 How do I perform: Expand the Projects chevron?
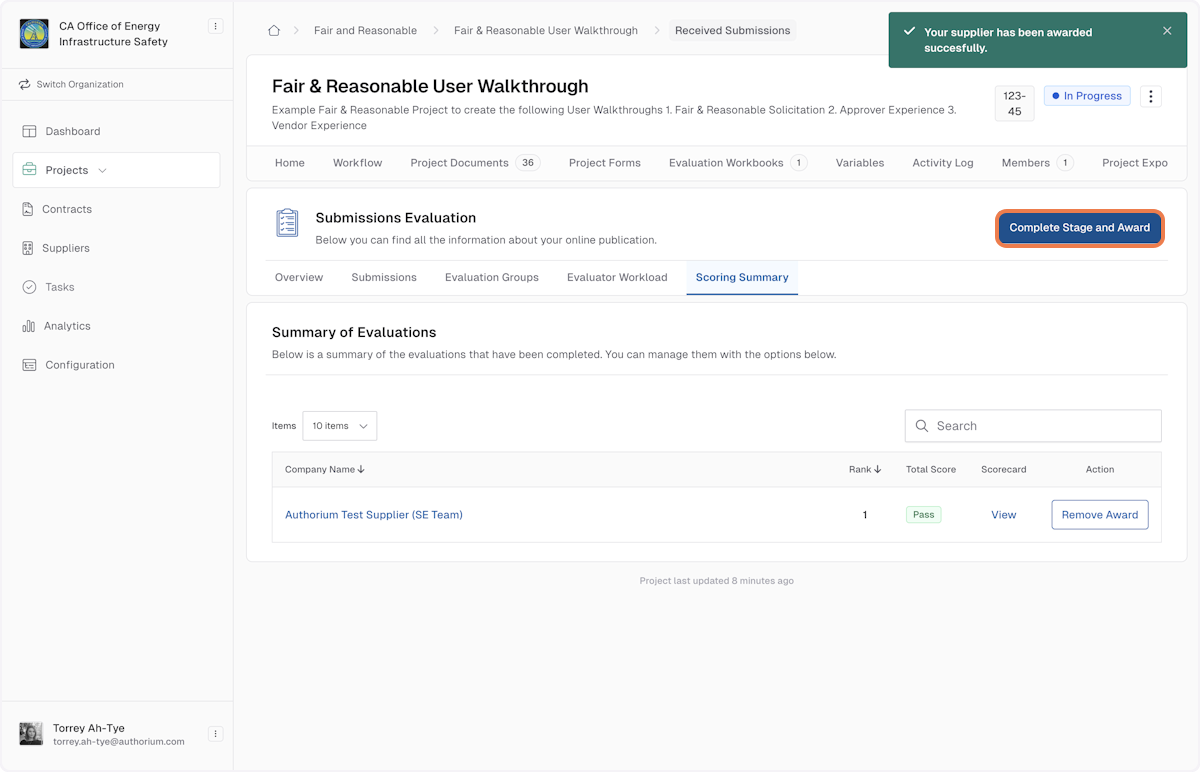pos(102,171)
